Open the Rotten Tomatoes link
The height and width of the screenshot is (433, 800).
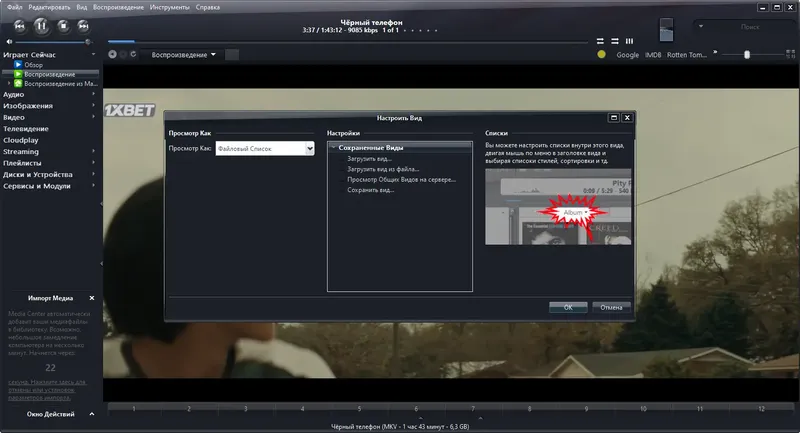click(687, 55)
